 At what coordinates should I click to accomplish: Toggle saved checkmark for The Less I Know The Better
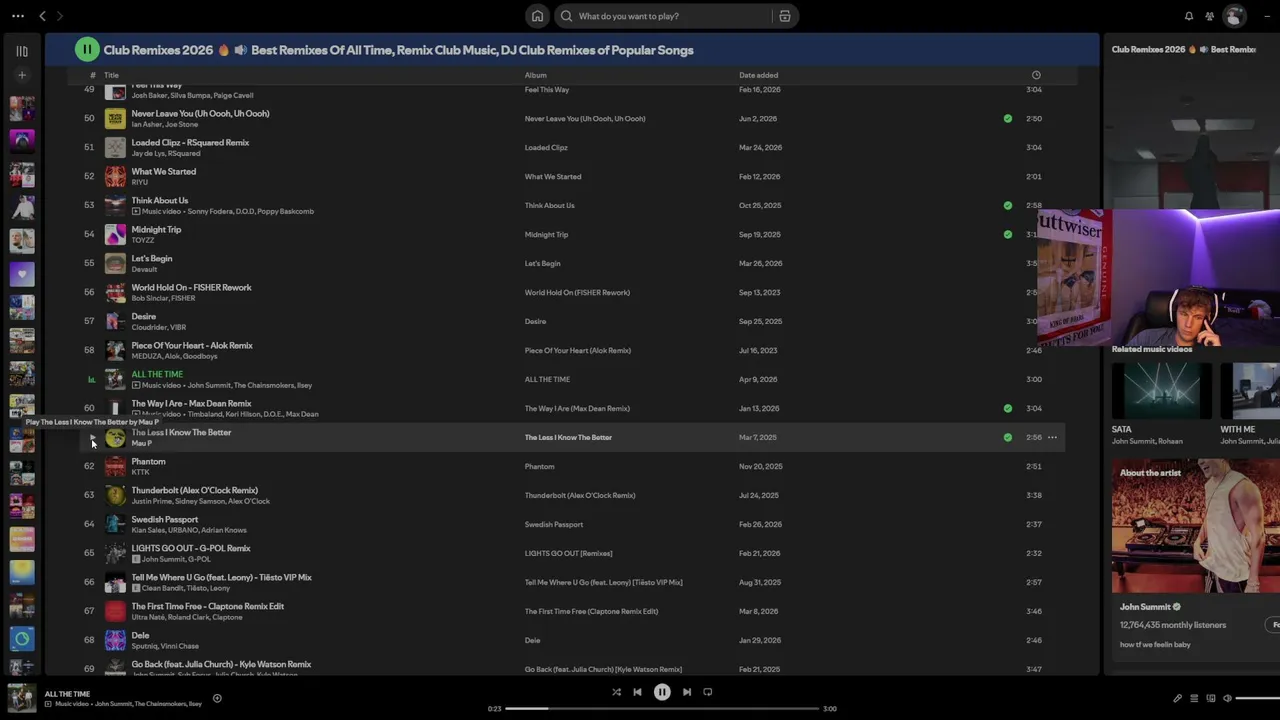click(x=1008, y=437)
